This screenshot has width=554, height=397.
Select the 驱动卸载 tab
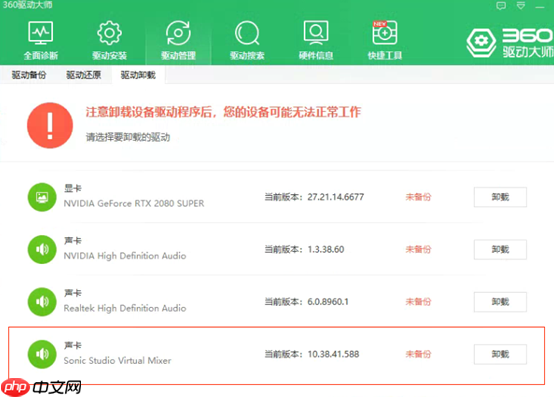click(x=138, y=75)
